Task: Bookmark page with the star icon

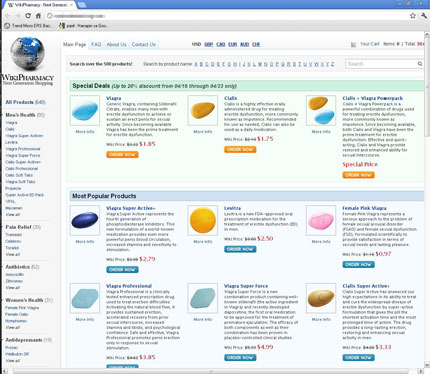Action: [x=413, y=16]
